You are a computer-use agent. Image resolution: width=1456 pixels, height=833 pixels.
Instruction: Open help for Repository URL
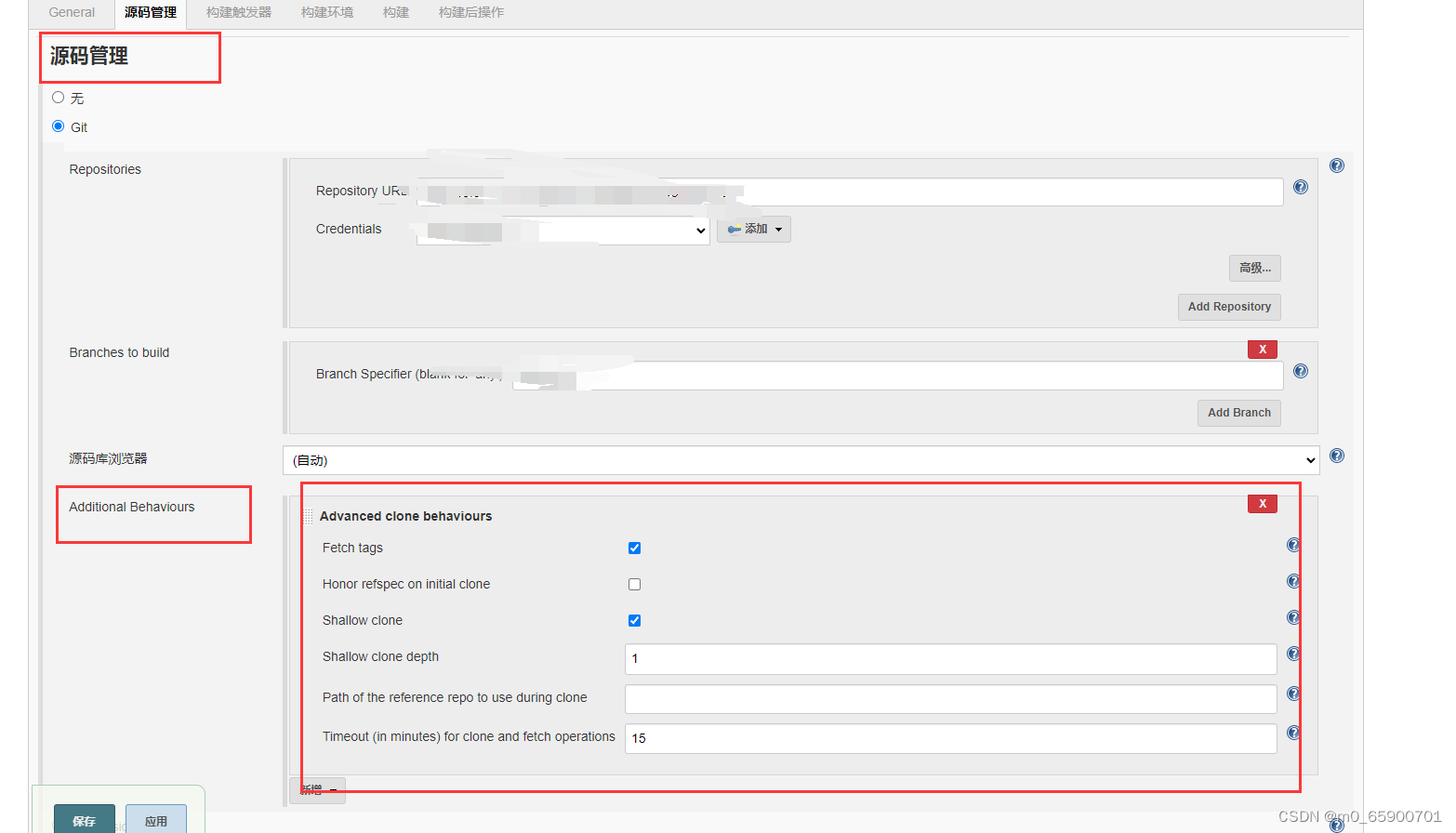pyautogui.click(x=1300, y=186)
